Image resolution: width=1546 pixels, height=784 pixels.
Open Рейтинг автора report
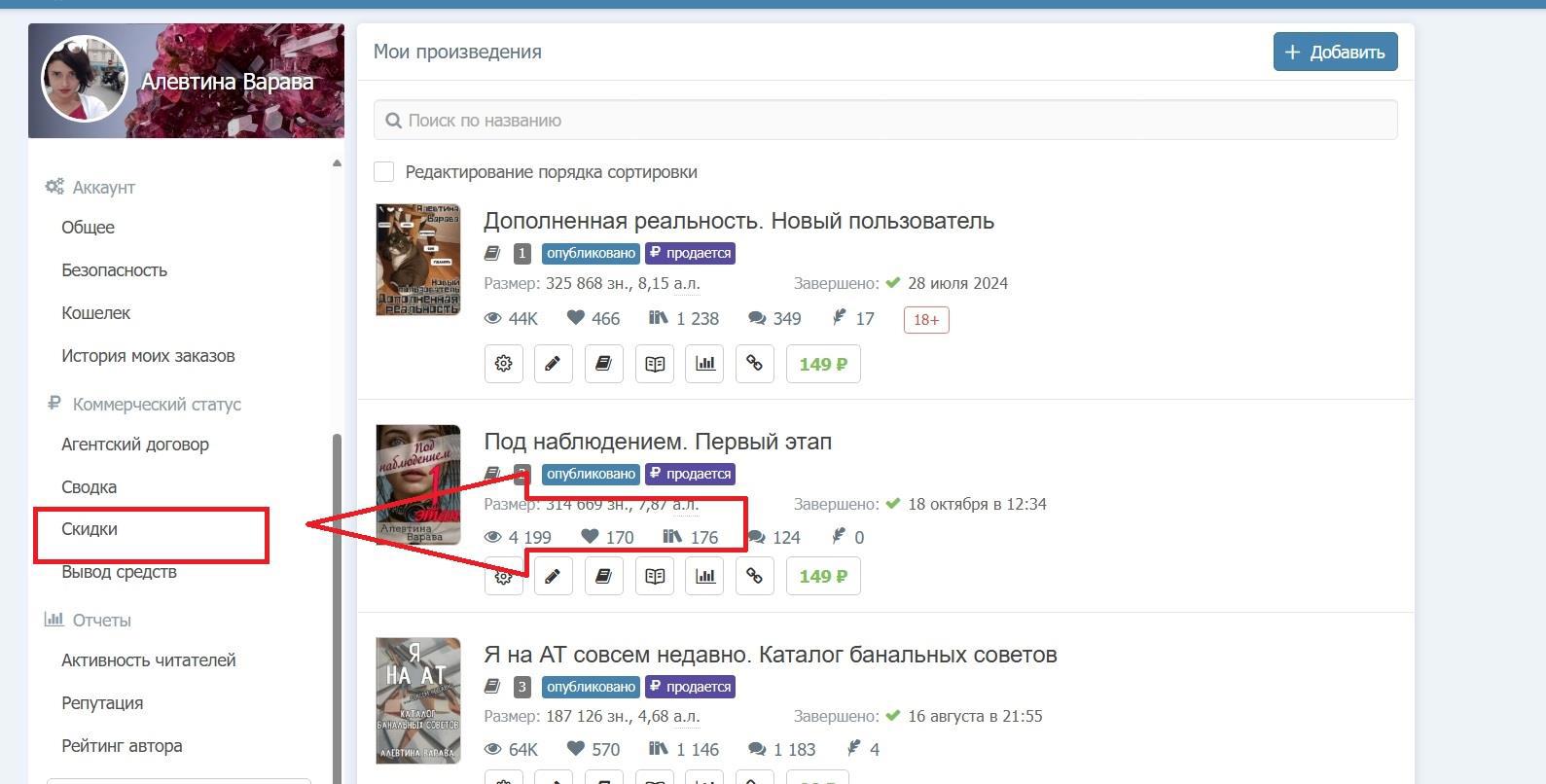click(122, 746)
